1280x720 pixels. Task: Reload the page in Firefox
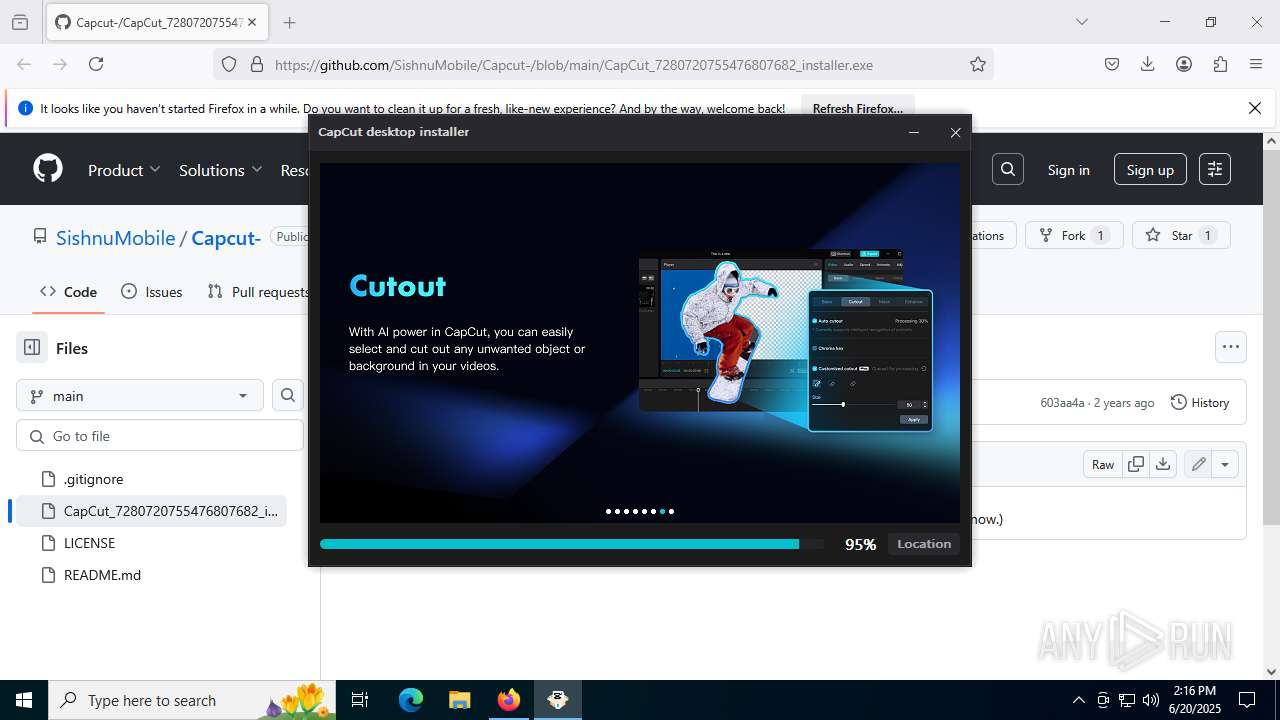click(96, 64)
